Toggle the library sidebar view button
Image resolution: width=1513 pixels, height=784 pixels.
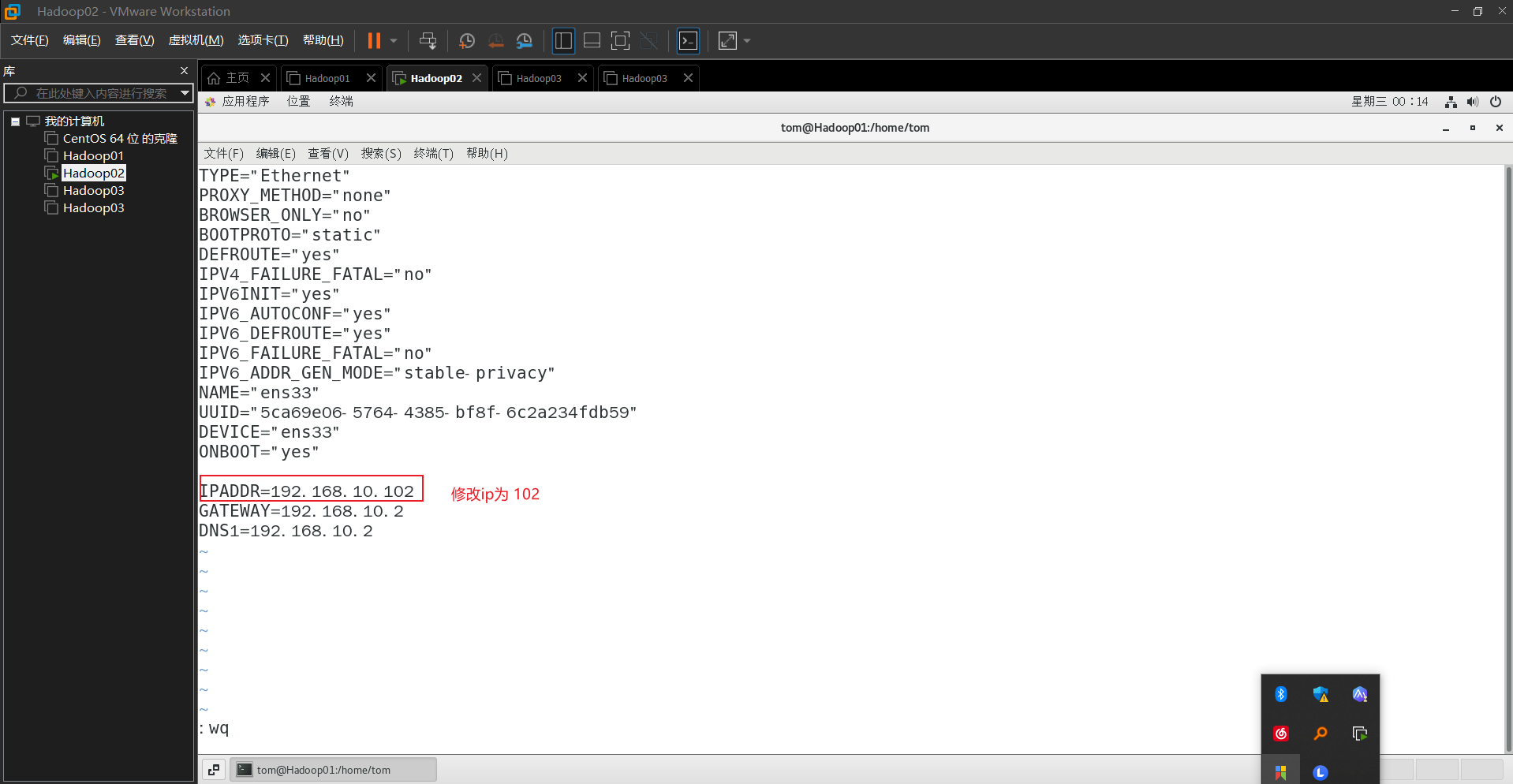pos(563,40)
